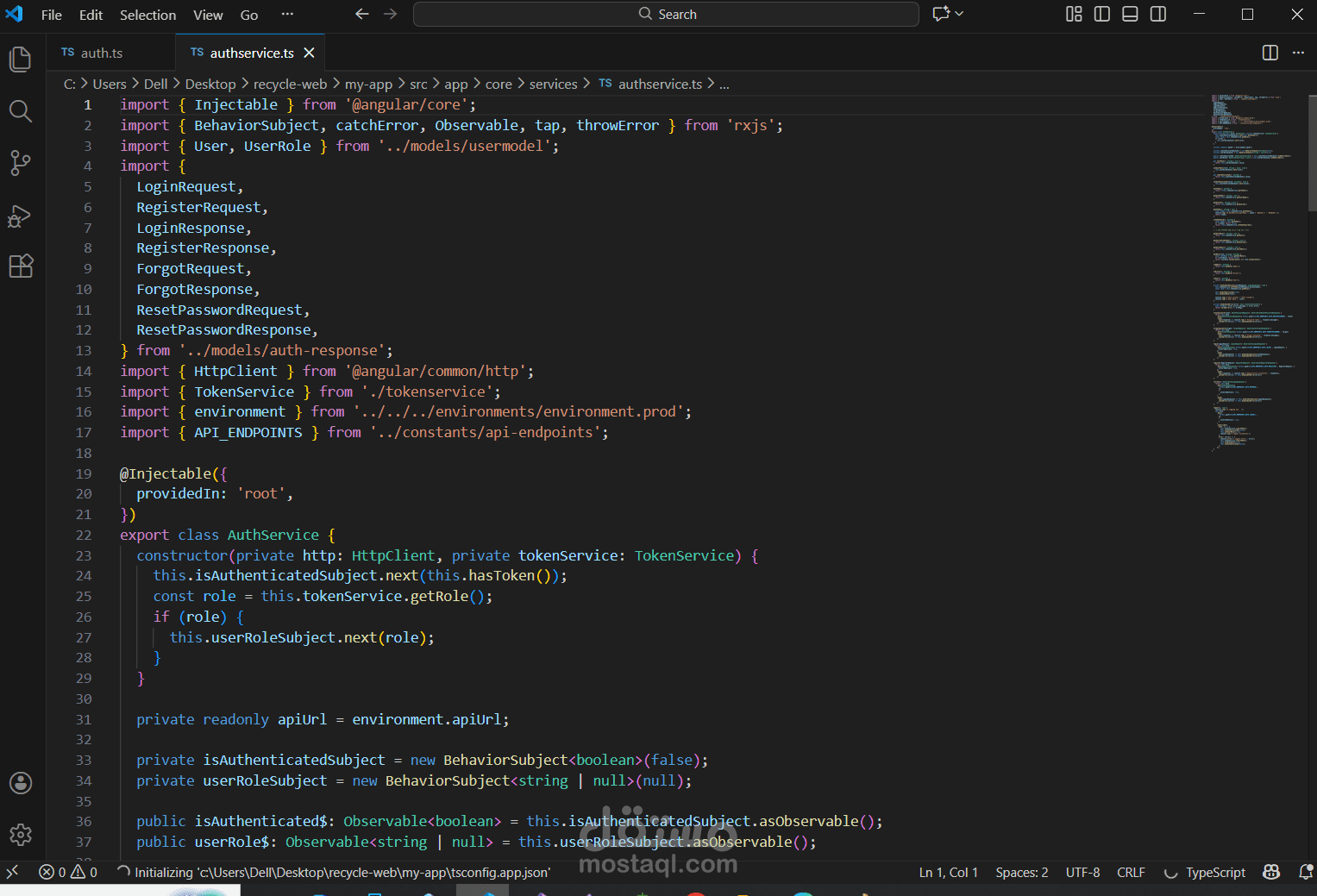Open the Selection menu

pyautogui.click(x=147, y=15)
